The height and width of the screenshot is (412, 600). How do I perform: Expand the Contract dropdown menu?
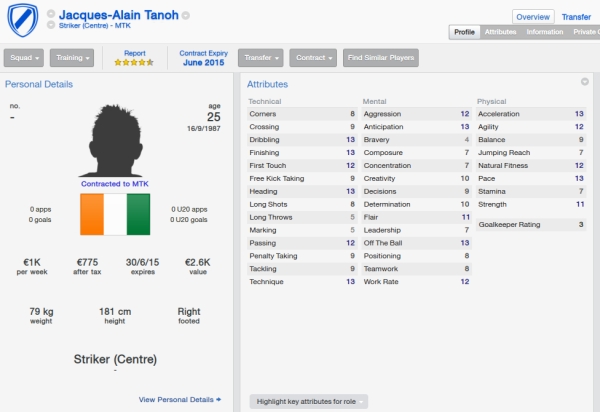coord(313,58)
